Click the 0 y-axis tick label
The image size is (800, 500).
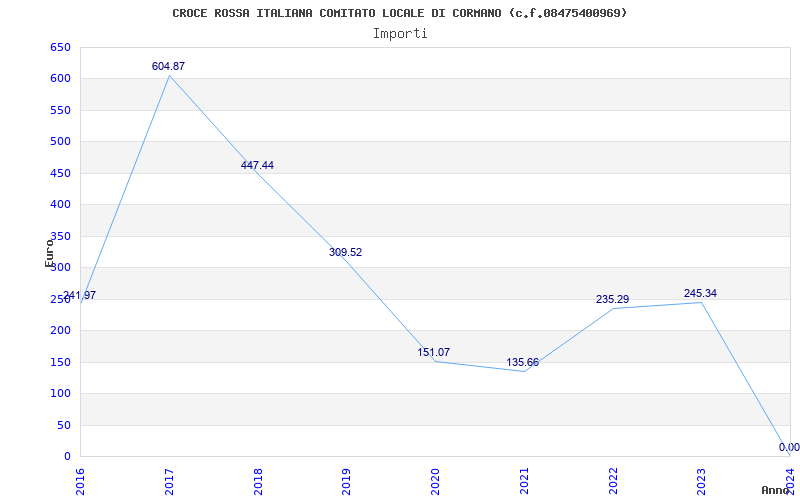coord(67,456)
